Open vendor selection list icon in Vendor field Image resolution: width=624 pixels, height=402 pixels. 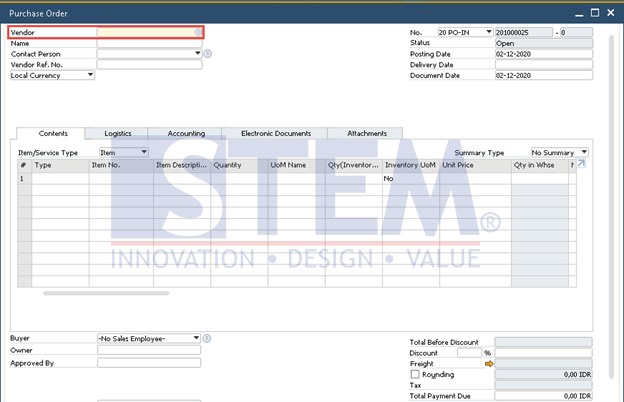coord(198,32)
